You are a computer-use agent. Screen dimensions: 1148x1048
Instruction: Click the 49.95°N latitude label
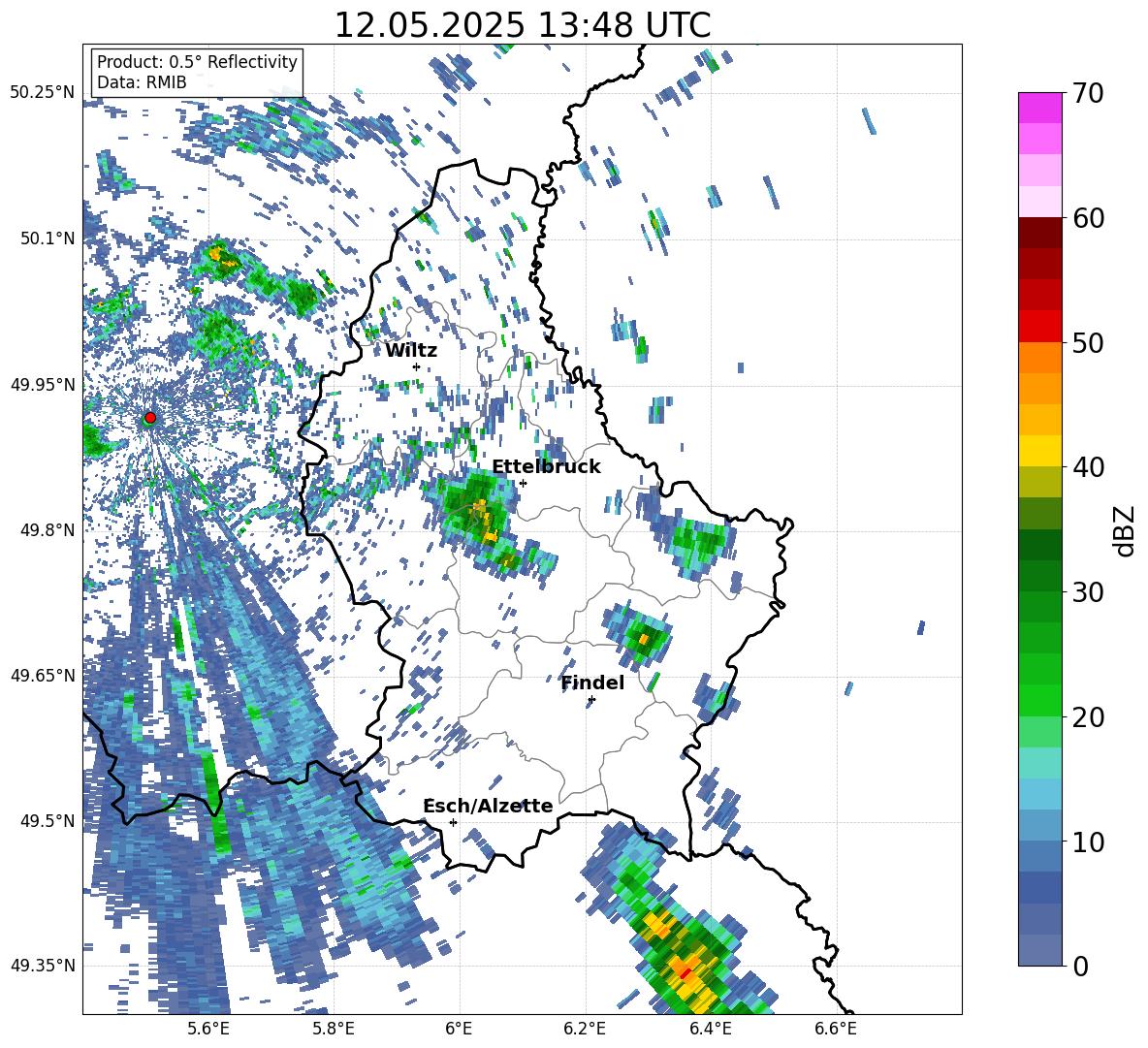pyautogui.click(x=43, y=385)
